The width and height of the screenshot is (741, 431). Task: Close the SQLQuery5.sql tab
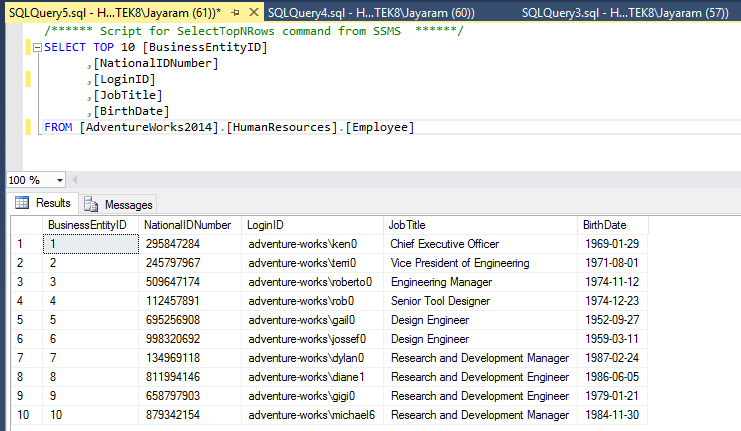[254, 12]
